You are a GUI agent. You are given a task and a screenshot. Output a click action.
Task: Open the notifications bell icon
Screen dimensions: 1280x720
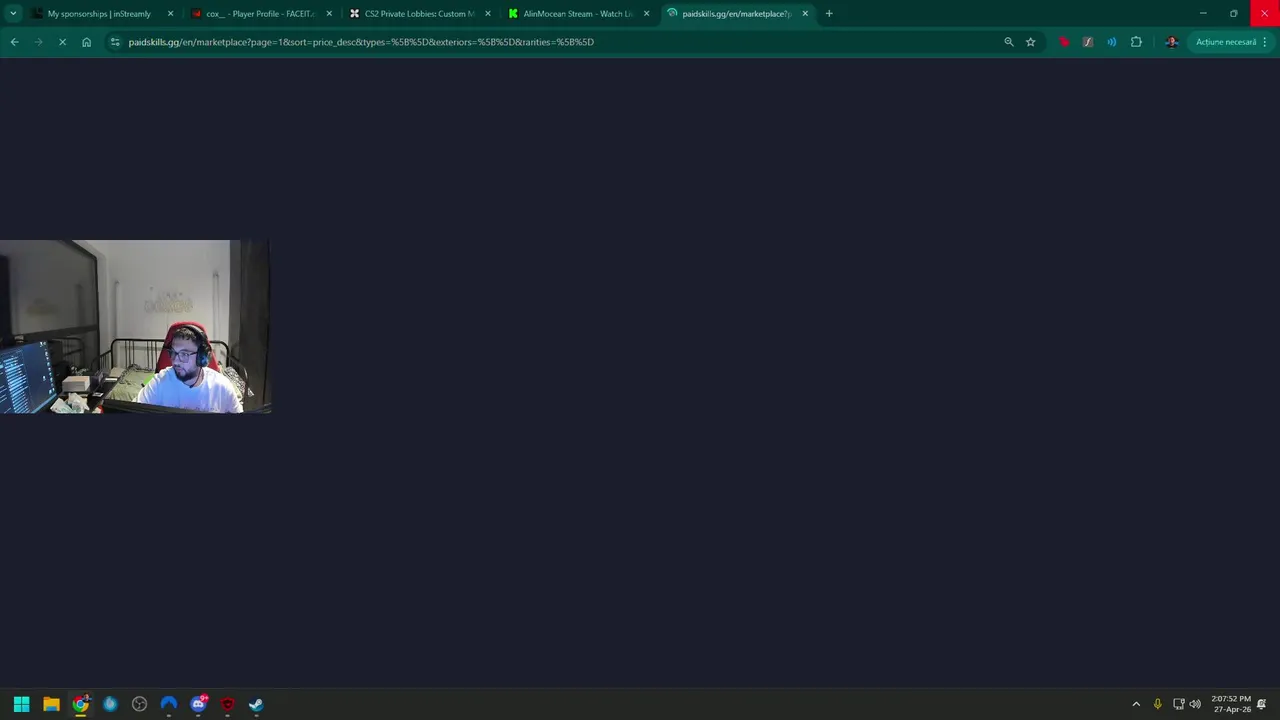(1262, 704)
